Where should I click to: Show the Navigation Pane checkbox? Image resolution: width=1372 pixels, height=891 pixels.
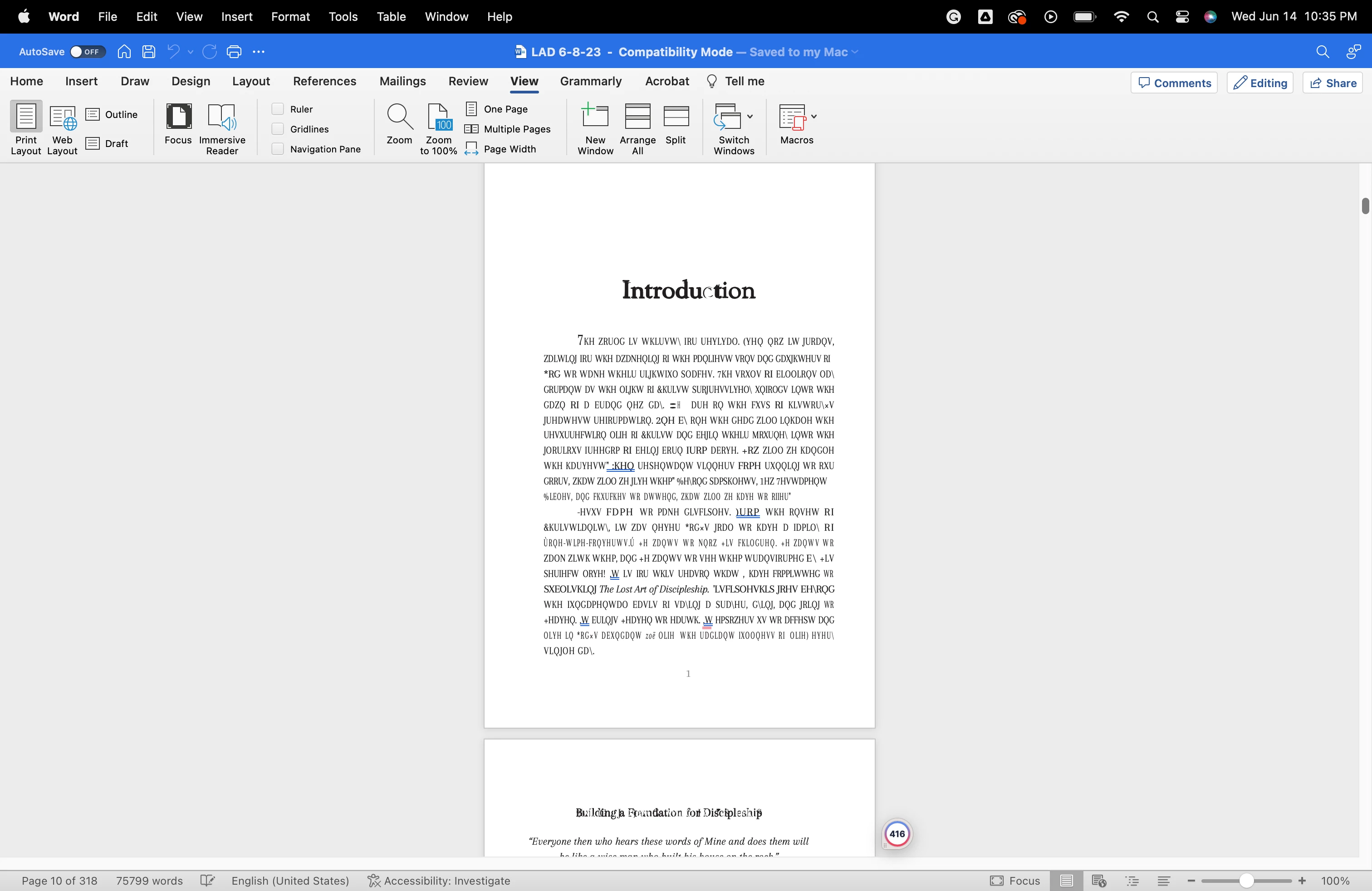(278, 149)
